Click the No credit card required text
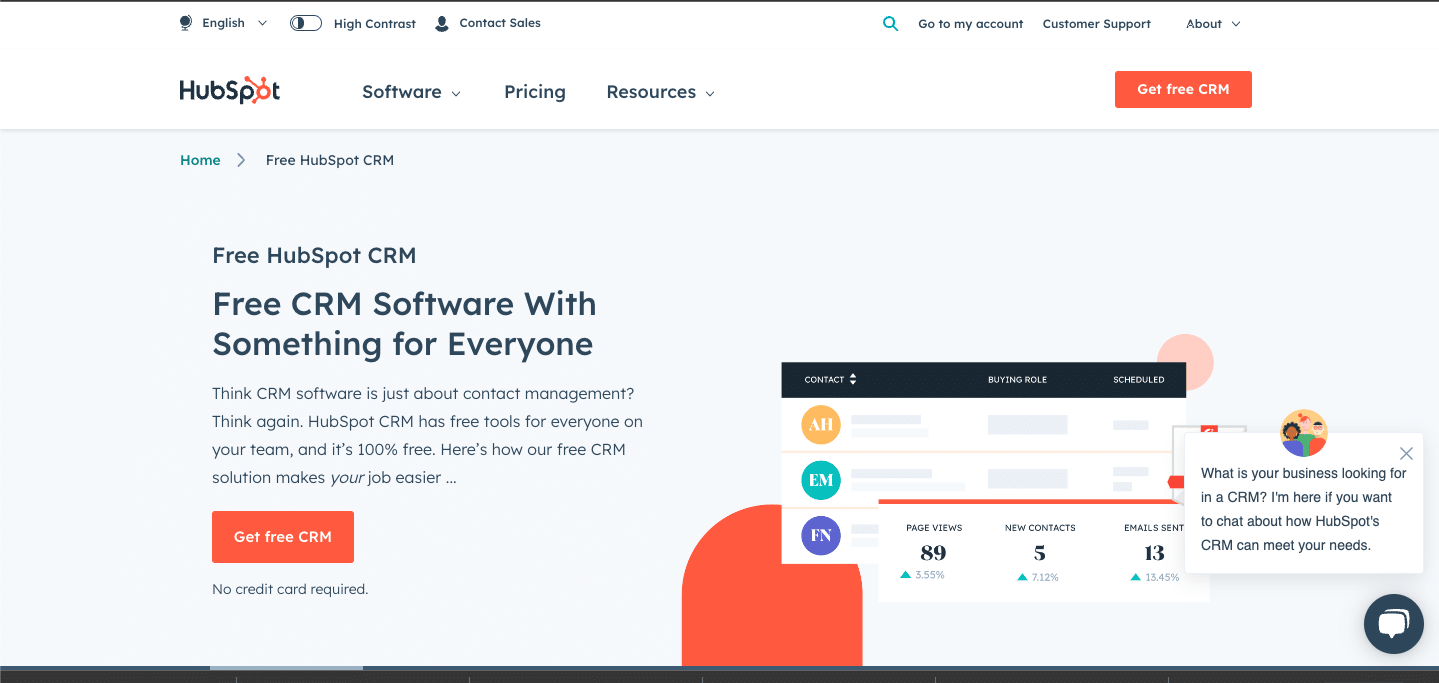1439x683 pixels. pos(290,589)
